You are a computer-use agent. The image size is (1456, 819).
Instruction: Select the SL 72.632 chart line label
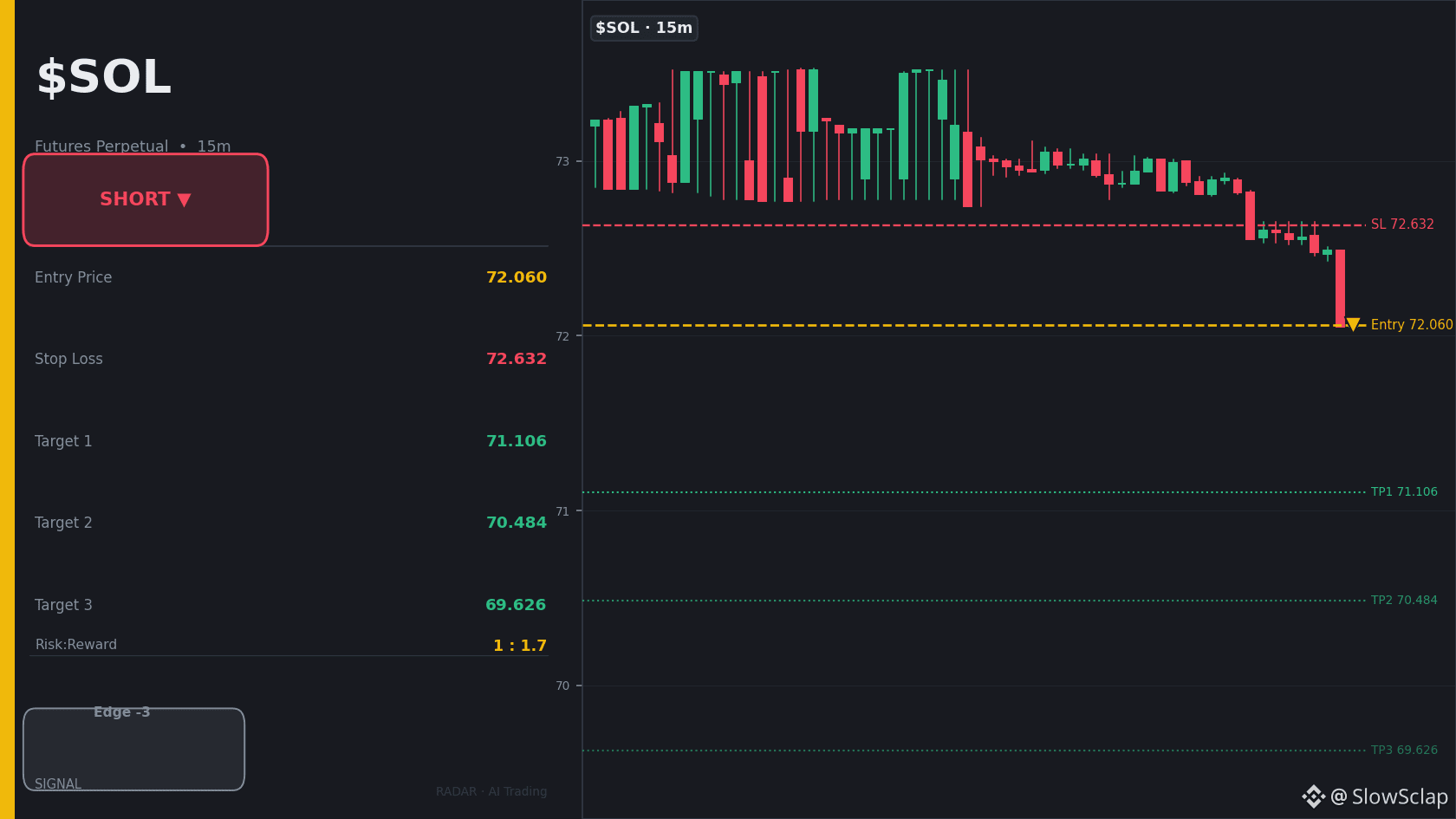point(1402,224)
